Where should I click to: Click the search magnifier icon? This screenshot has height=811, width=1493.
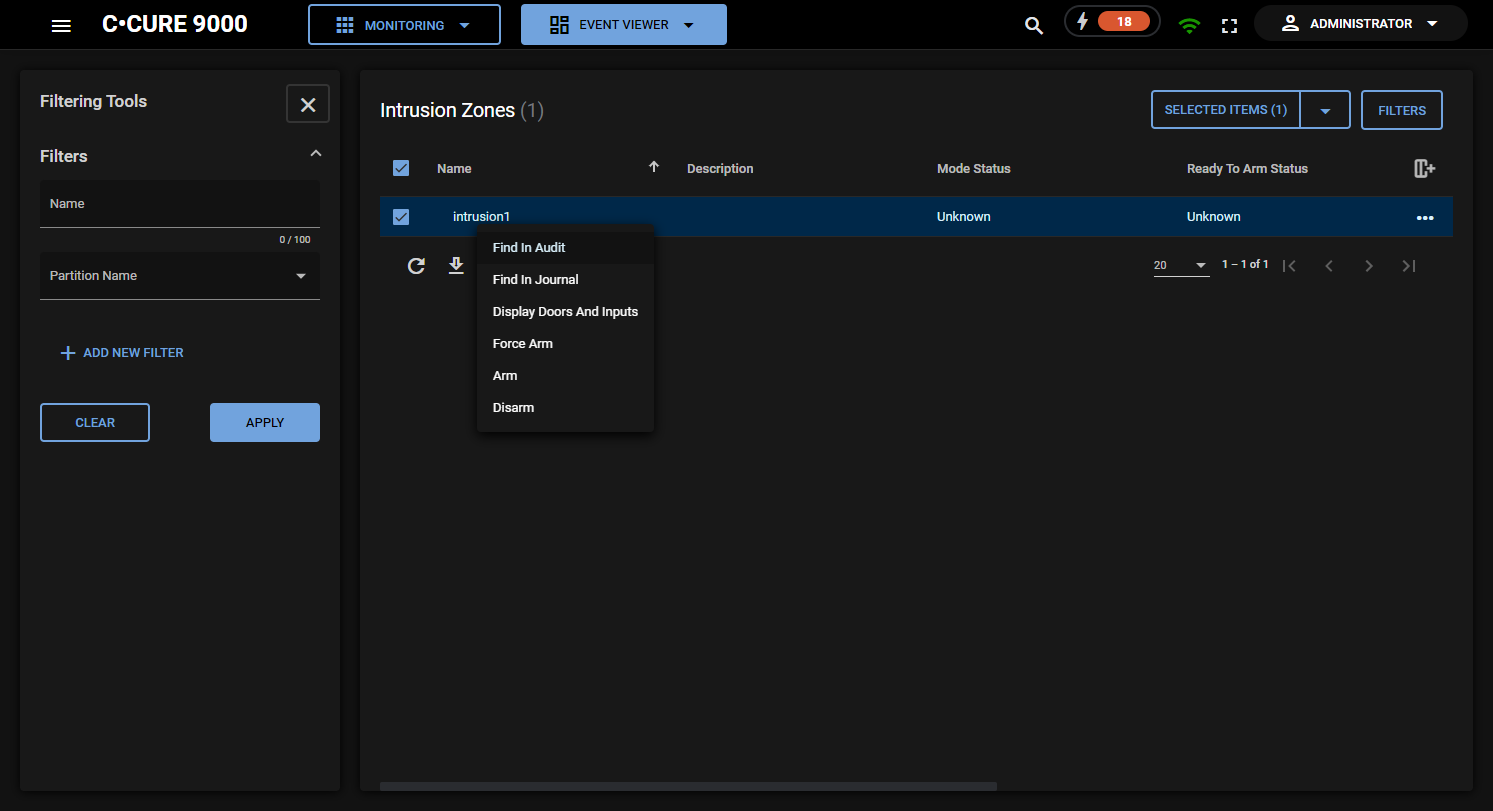click(1034, 25)
